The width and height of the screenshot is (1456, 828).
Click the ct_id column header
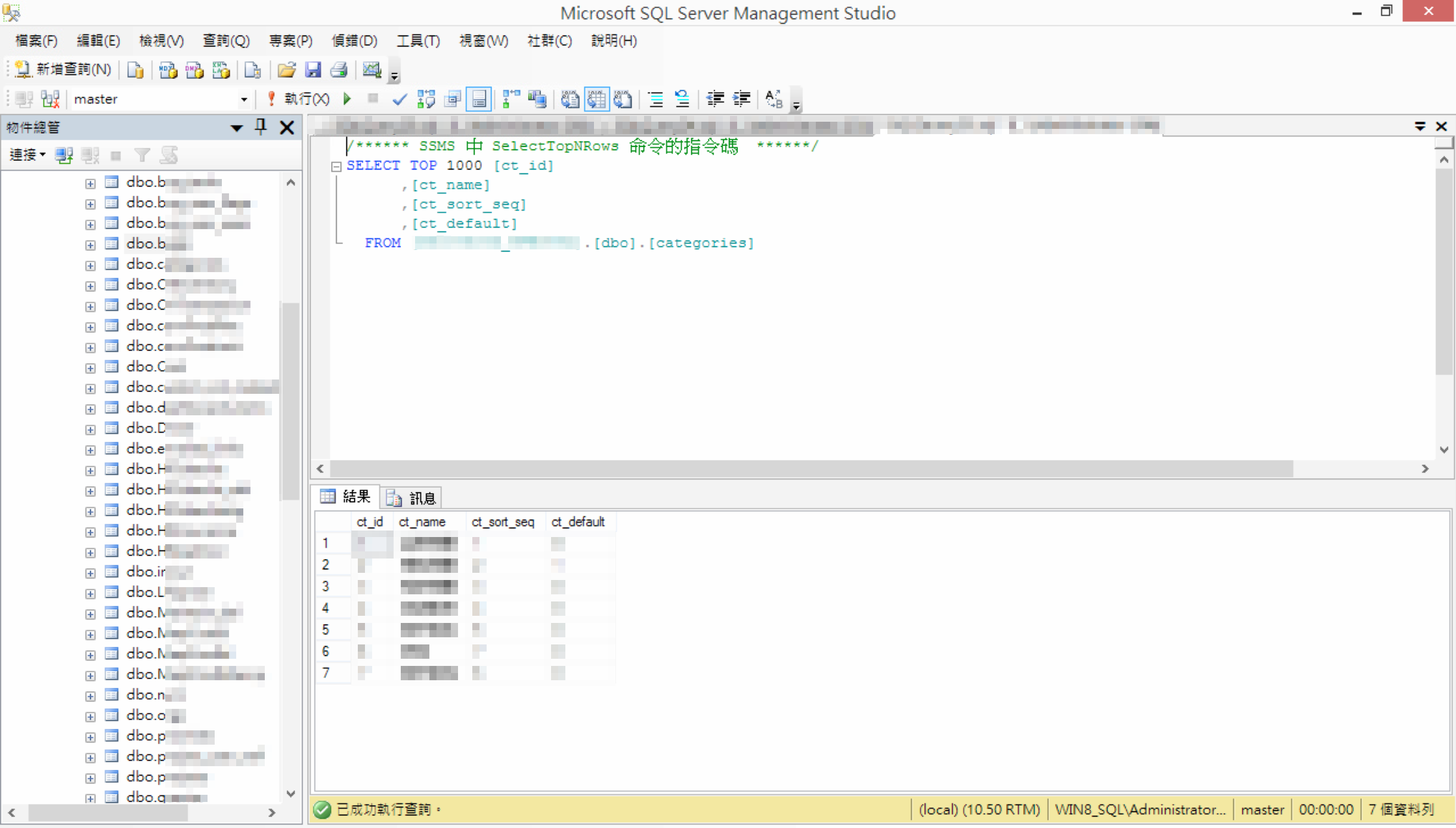tap(370, 522)
